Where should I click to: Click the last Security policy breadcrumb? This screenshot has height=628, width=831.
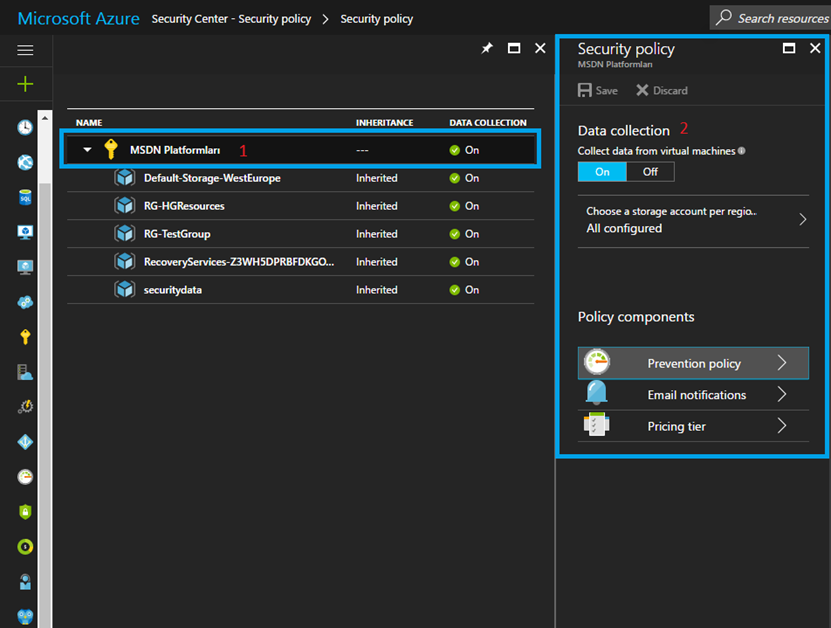[x=376, y=19]
